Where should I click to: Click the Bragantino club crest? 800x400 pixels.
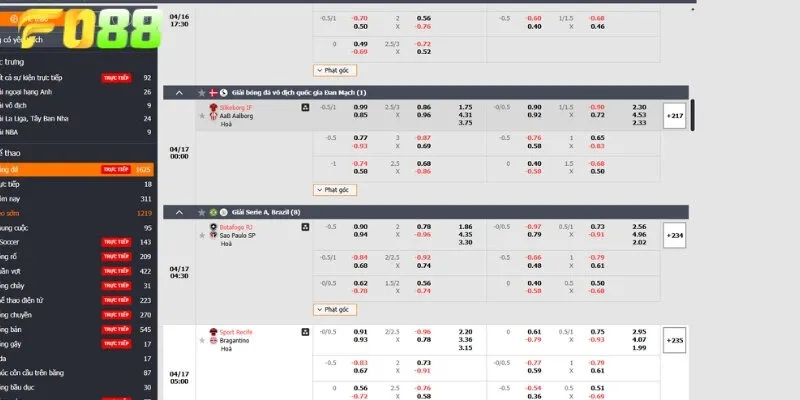coord(213,340)
